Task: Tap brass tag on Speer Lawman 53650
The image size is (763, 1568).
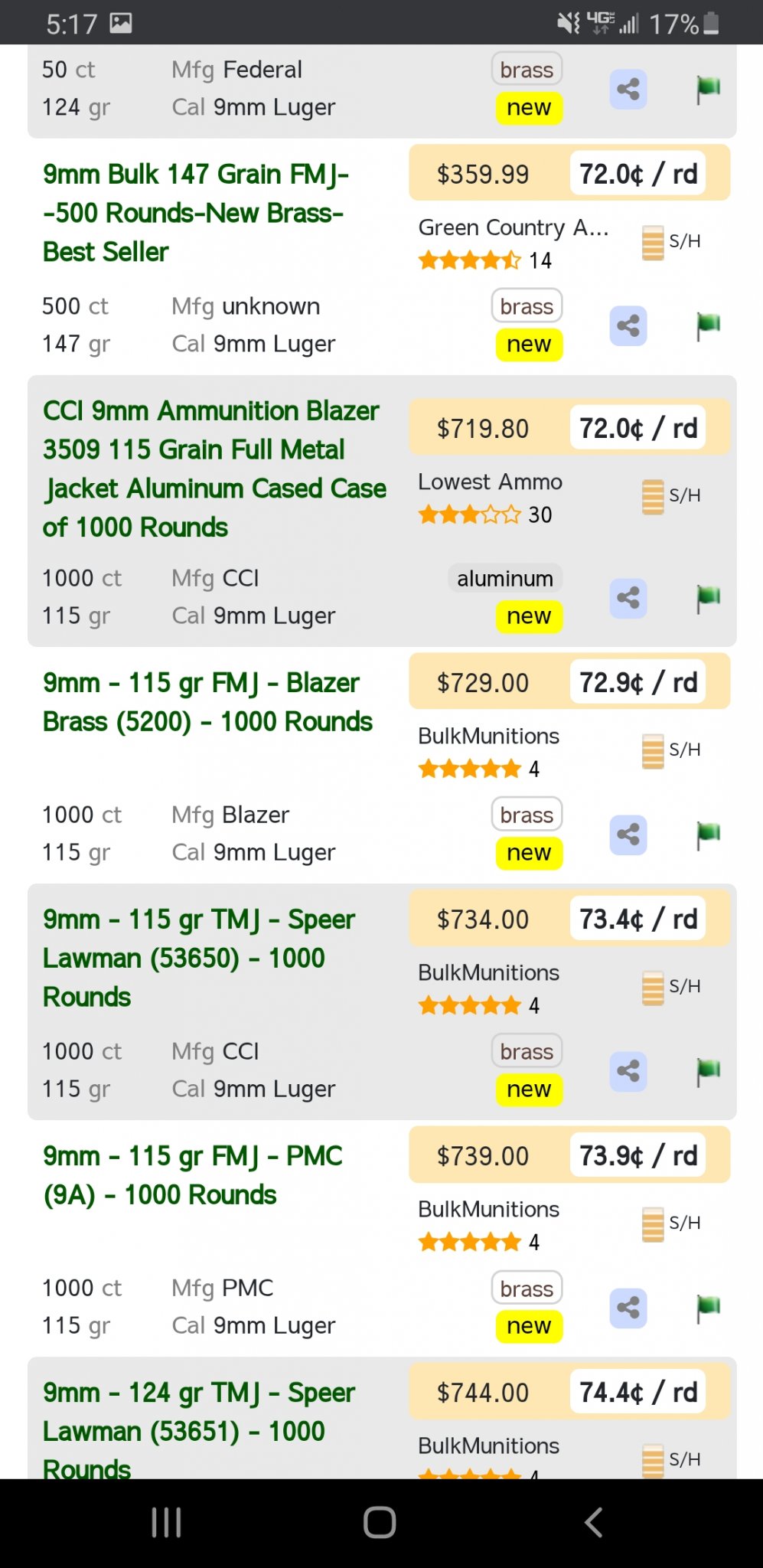Action: [527, 1051]
